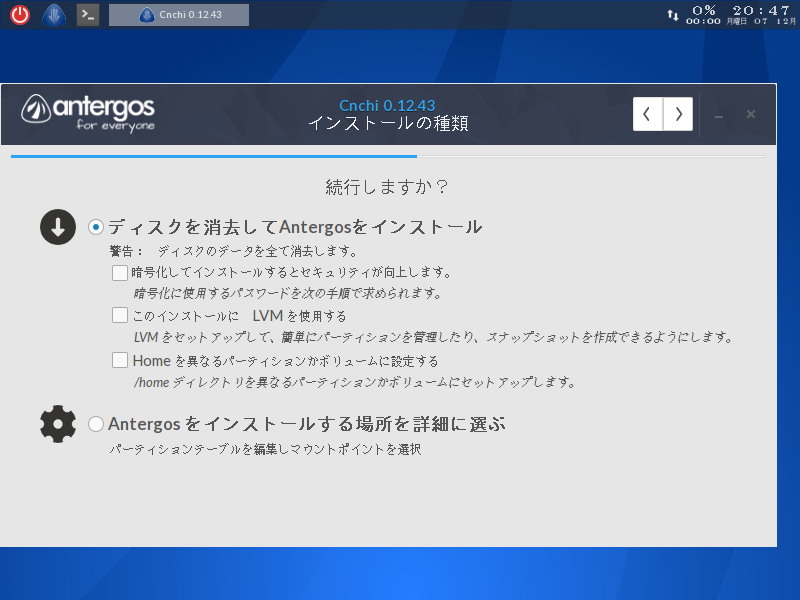Image resolution: width=800 pixels, height=600 pixels.
Task: Minimize the Cnchi installer window
Action: point(718,116)
